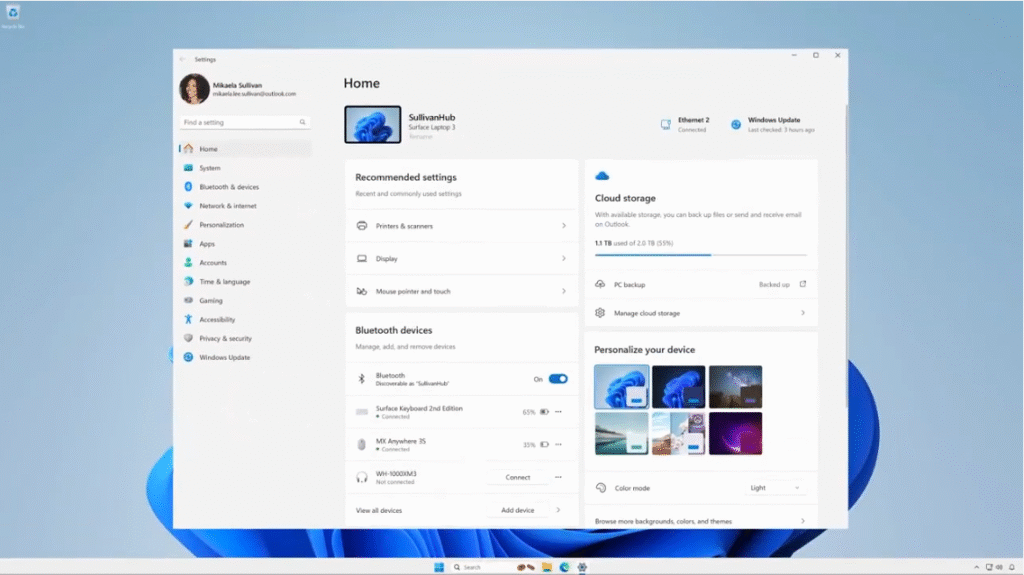Click the MX Anywhere 3S mouse icon
The width and height of the screenshot is (1024, 575).
(x=362, y=444)
